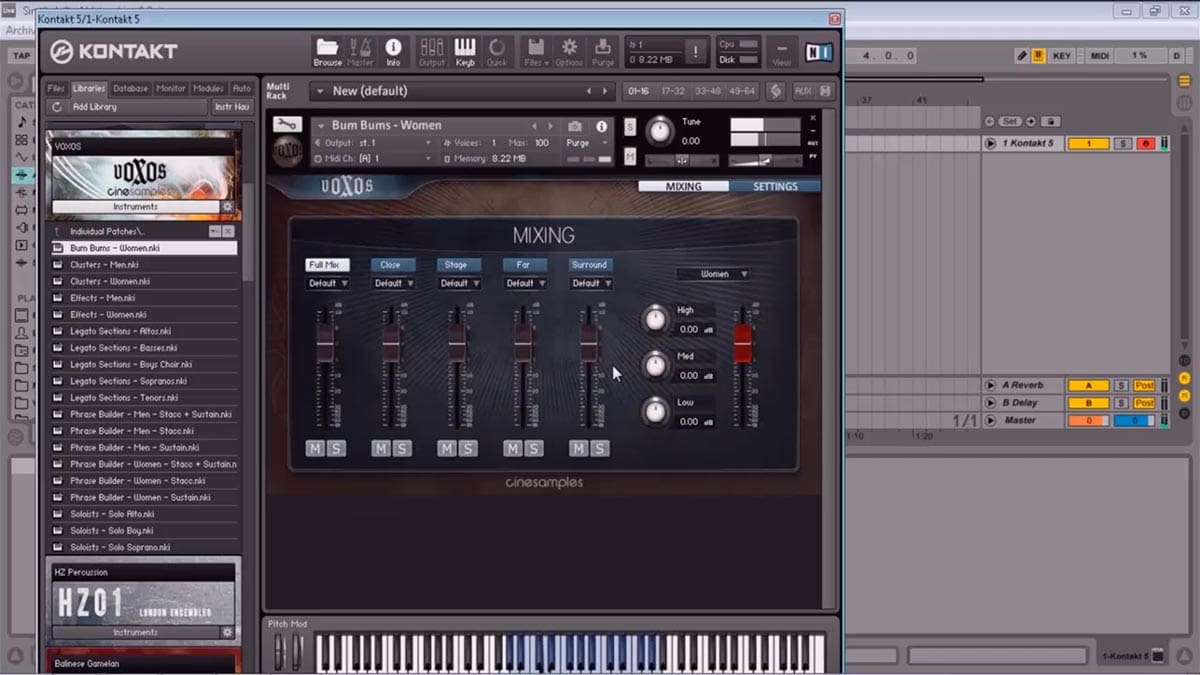
Task: Solo the Full Mix channel
Action: pyautogui.click(x=336, y=448)
